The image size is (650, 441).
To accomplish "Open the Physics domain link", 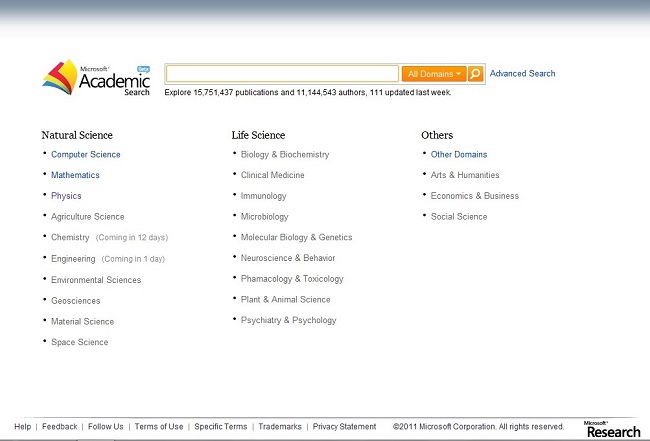I will point(66,196).
